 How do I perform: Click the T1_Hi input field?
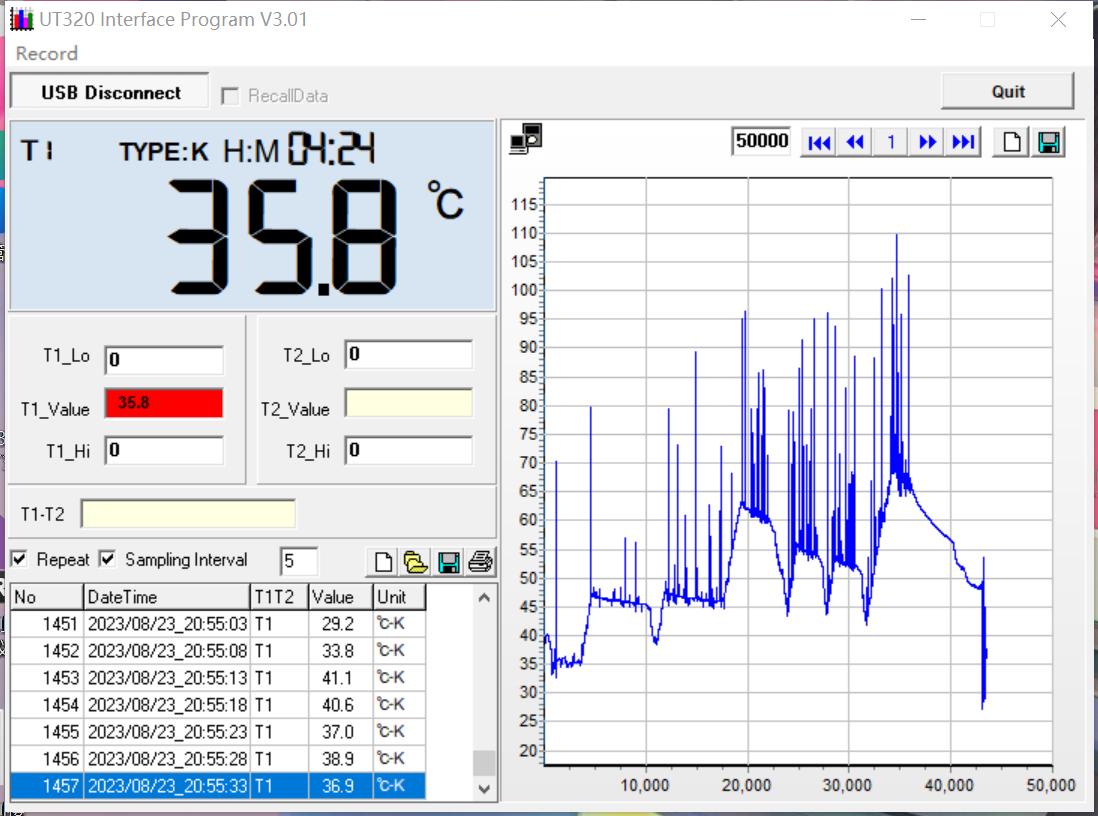coord(164,450)
